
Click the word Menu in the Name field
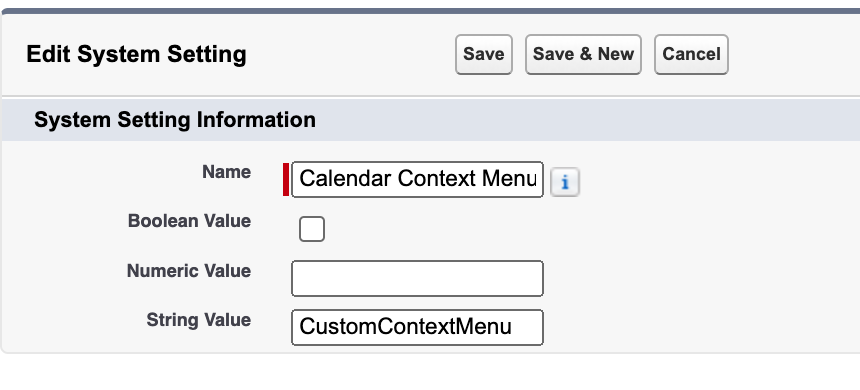point(509,179)
